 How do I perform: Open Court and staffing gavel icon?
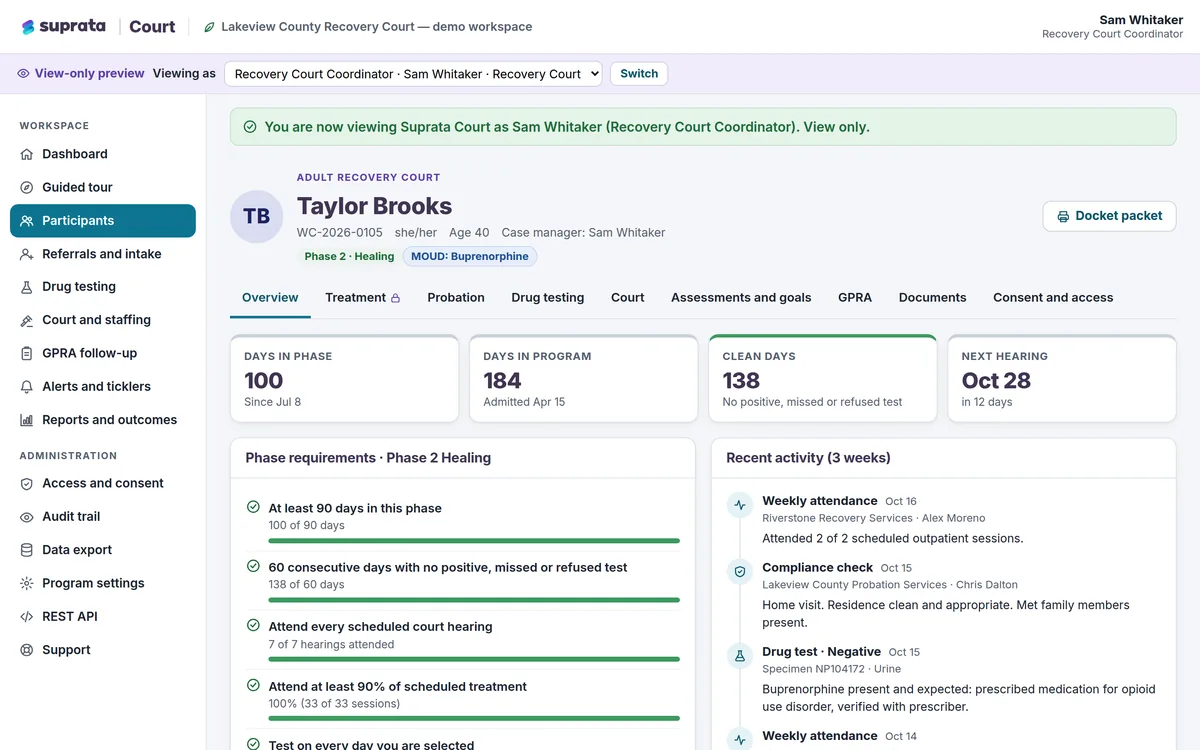click(x=27, y=320)
